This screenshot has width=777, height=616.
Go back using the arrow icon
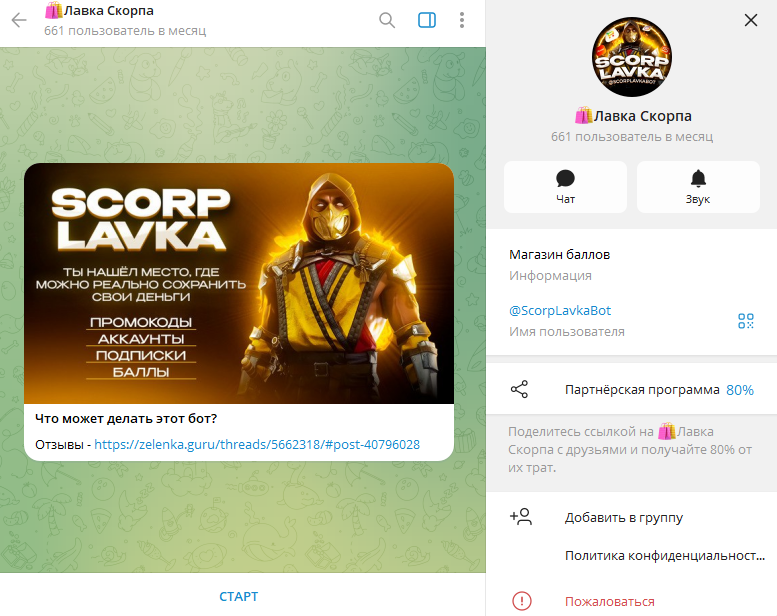click(x=19, y=20)
